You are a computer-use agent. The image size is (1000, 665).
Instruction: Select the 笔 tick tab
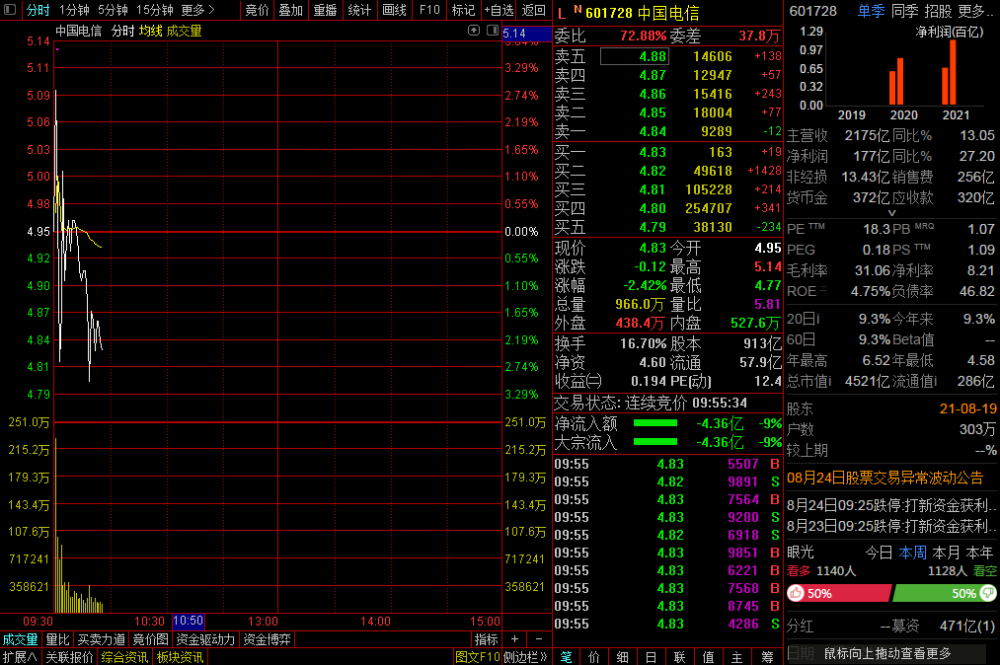coord(566,657)
